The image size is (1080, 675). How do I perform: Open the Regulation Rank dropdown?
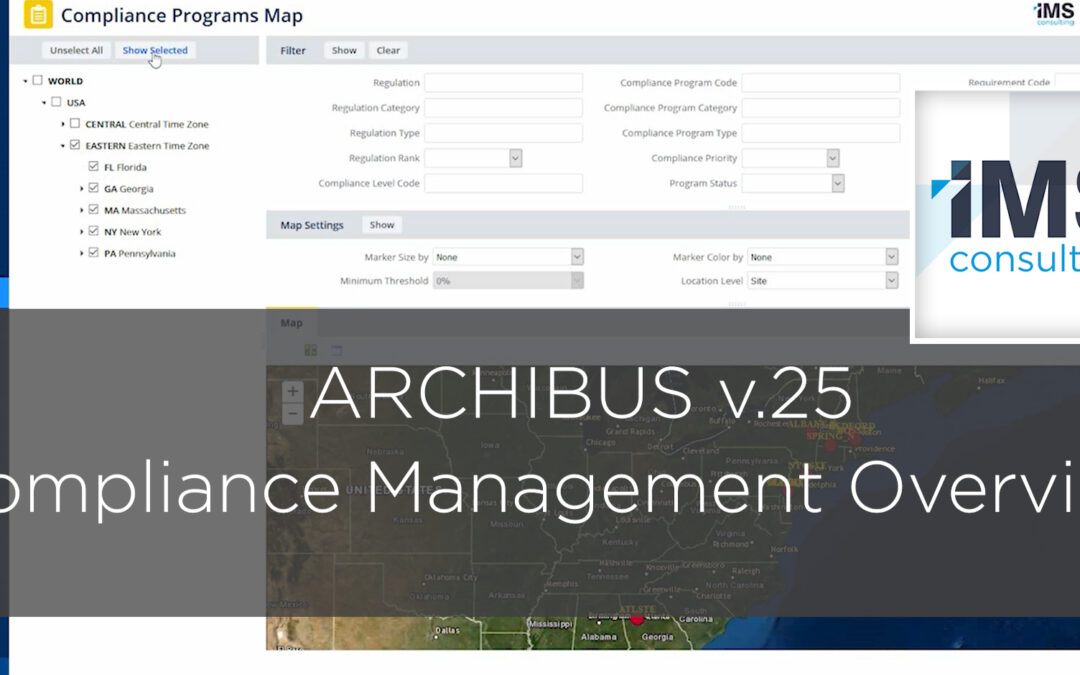tap(515, 158)
